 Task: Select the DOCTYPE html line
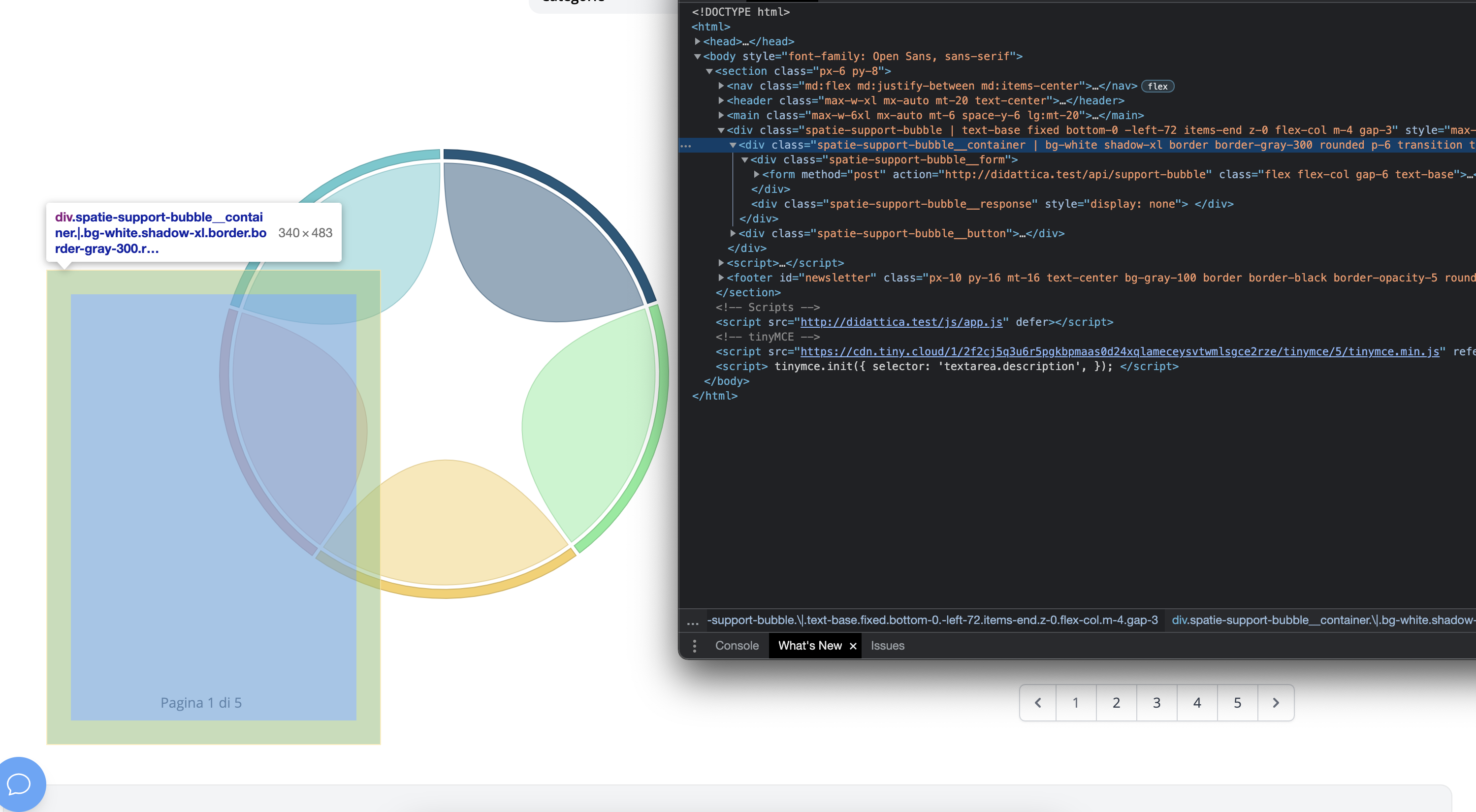click(x=741, y=12)
